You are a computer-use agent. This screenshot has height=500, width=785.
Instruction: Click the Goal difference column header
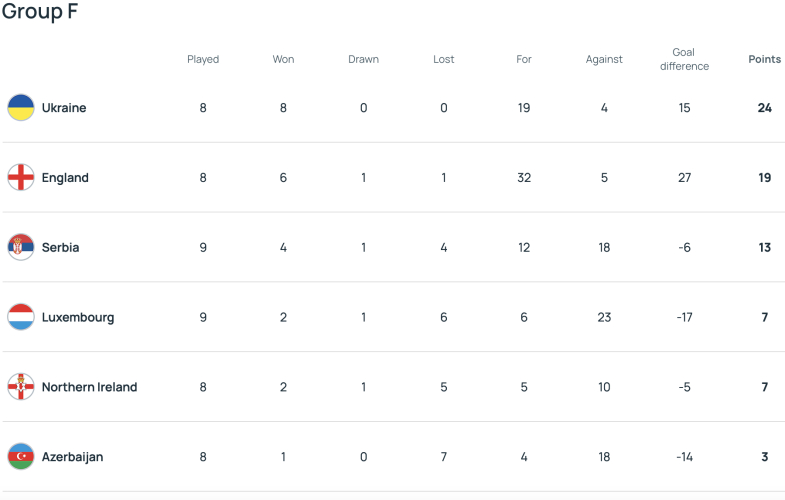pyautogui.click(x=684, y=59)
